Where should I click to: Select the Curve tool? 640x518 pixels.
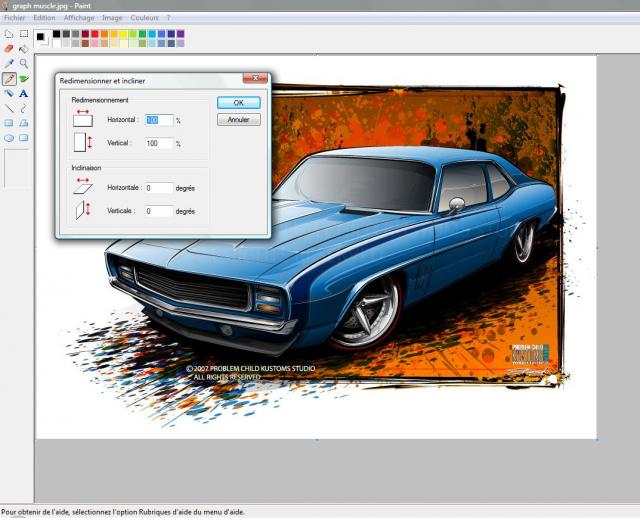click(x=24, y=108)
